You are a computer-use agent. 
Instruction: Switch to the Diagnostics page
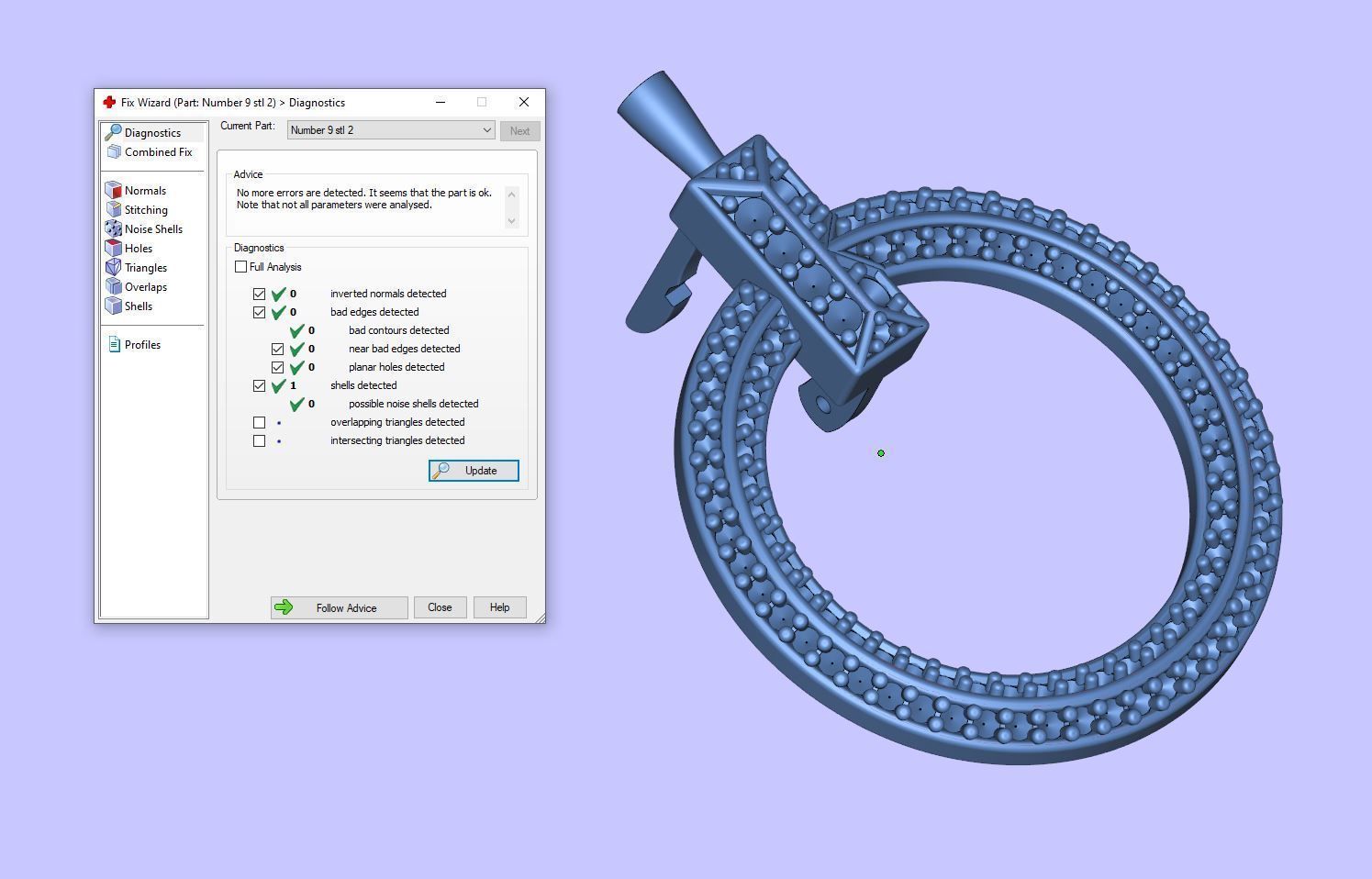152,133
